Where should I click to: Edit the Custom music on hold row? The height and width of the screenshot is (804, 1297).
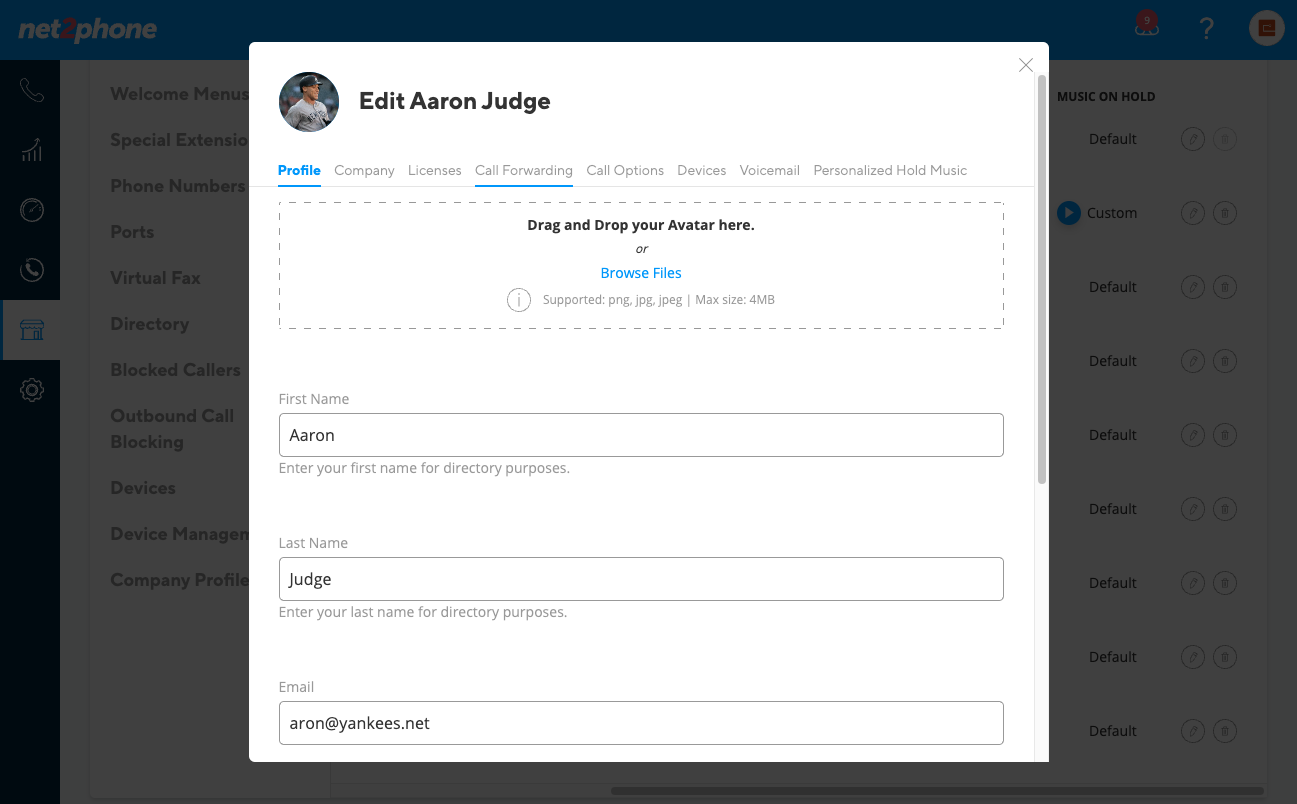[x=1192, y=213]
